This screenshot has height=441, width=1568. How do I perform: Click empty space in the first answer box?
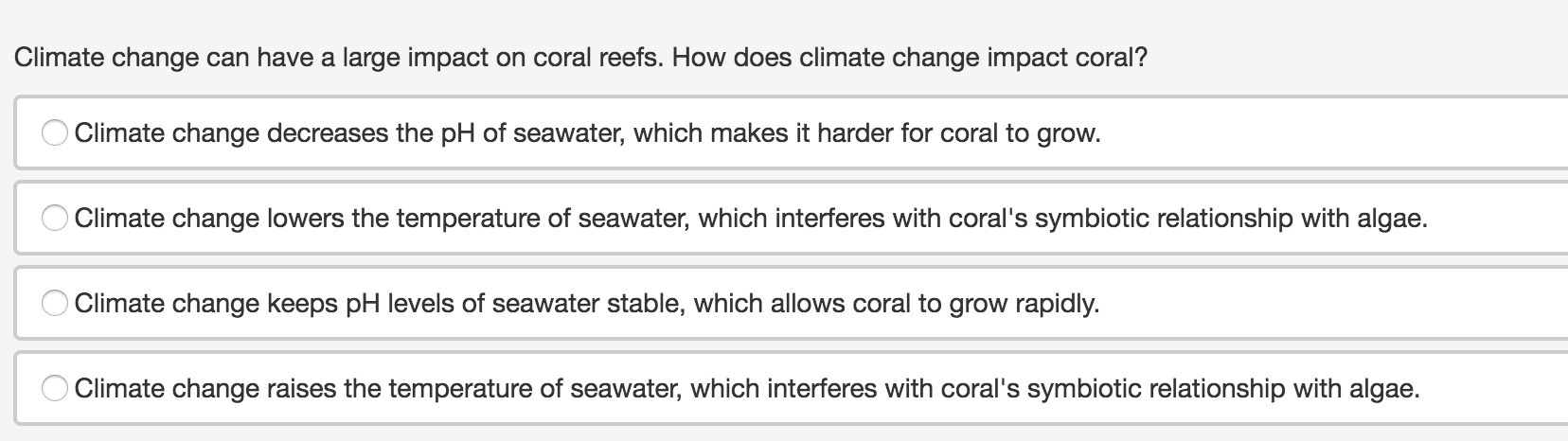tap(1326, 133)
